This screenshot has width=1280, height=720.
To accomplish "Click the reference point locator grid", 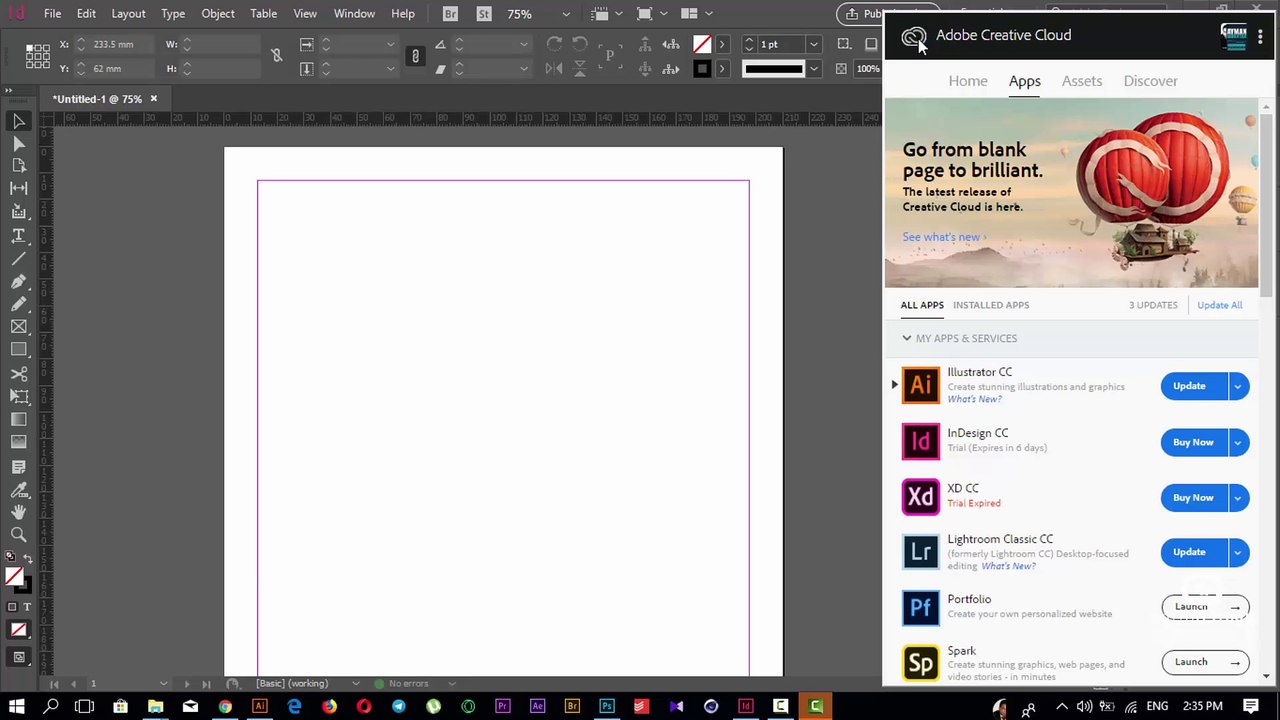I will pos(38,56).
